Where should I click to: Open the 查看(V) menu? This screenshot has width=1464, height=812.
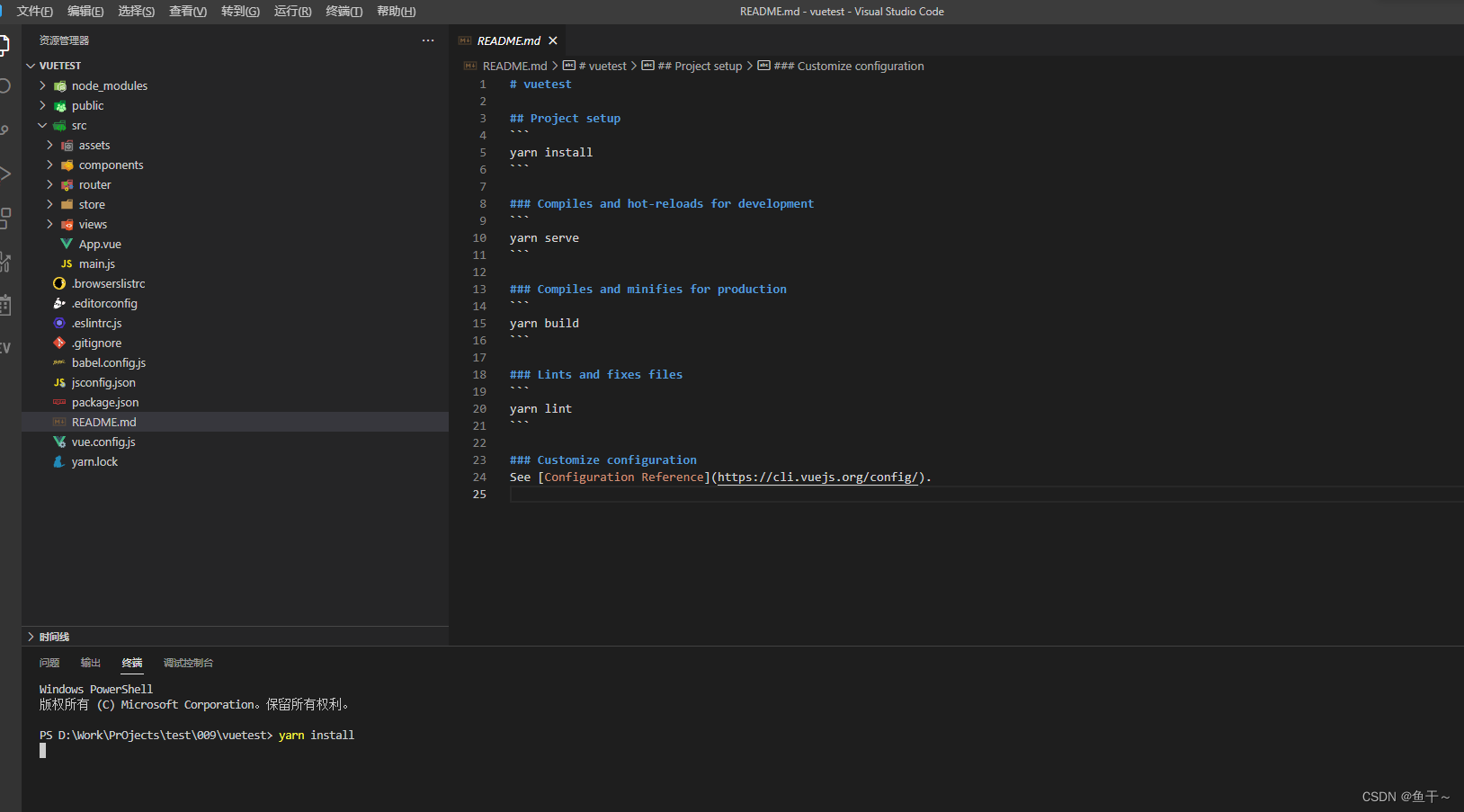click(188, 11)
